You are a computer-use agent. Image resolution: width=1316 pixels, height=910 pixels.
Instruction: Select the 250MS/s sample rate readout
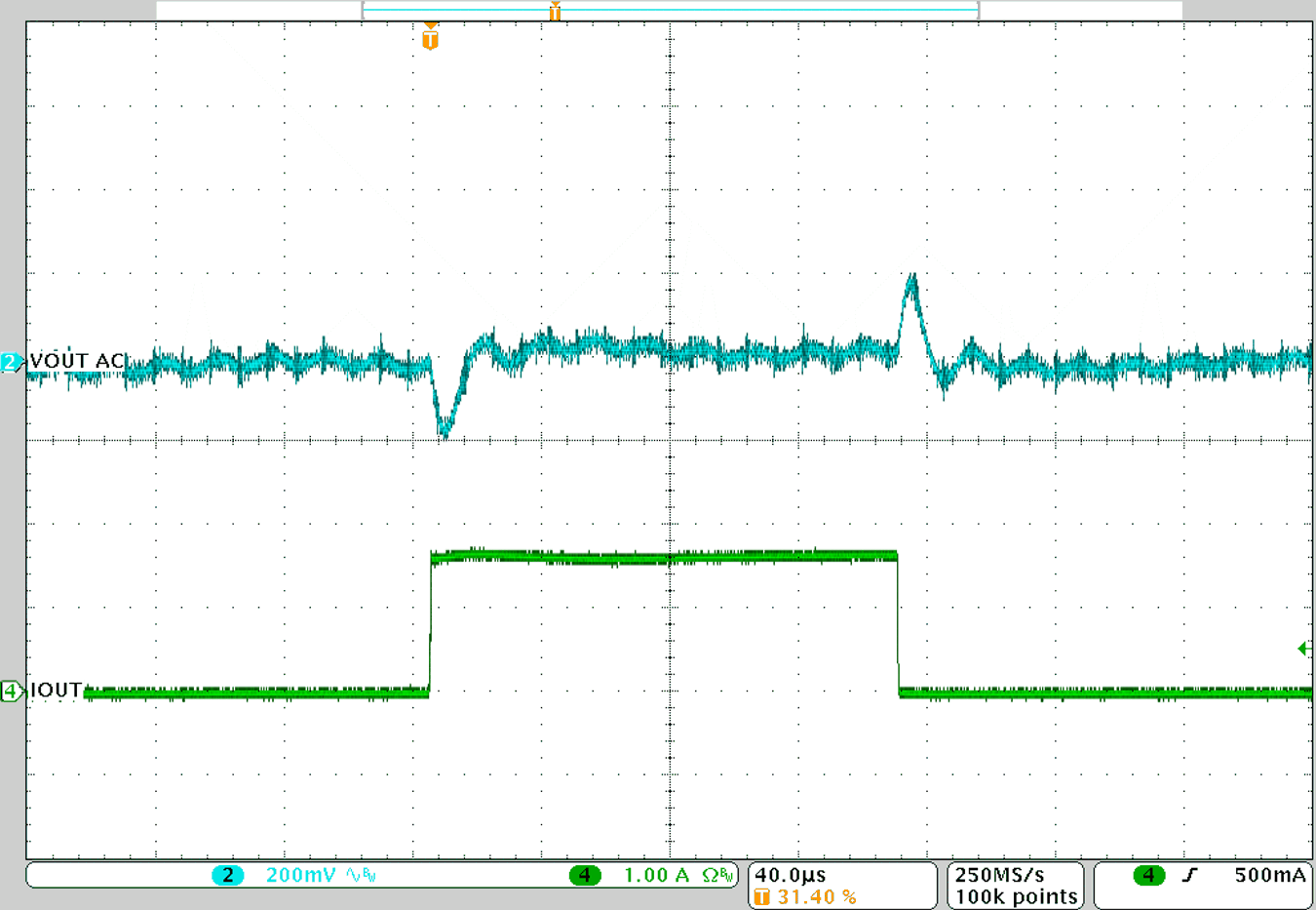999,875
